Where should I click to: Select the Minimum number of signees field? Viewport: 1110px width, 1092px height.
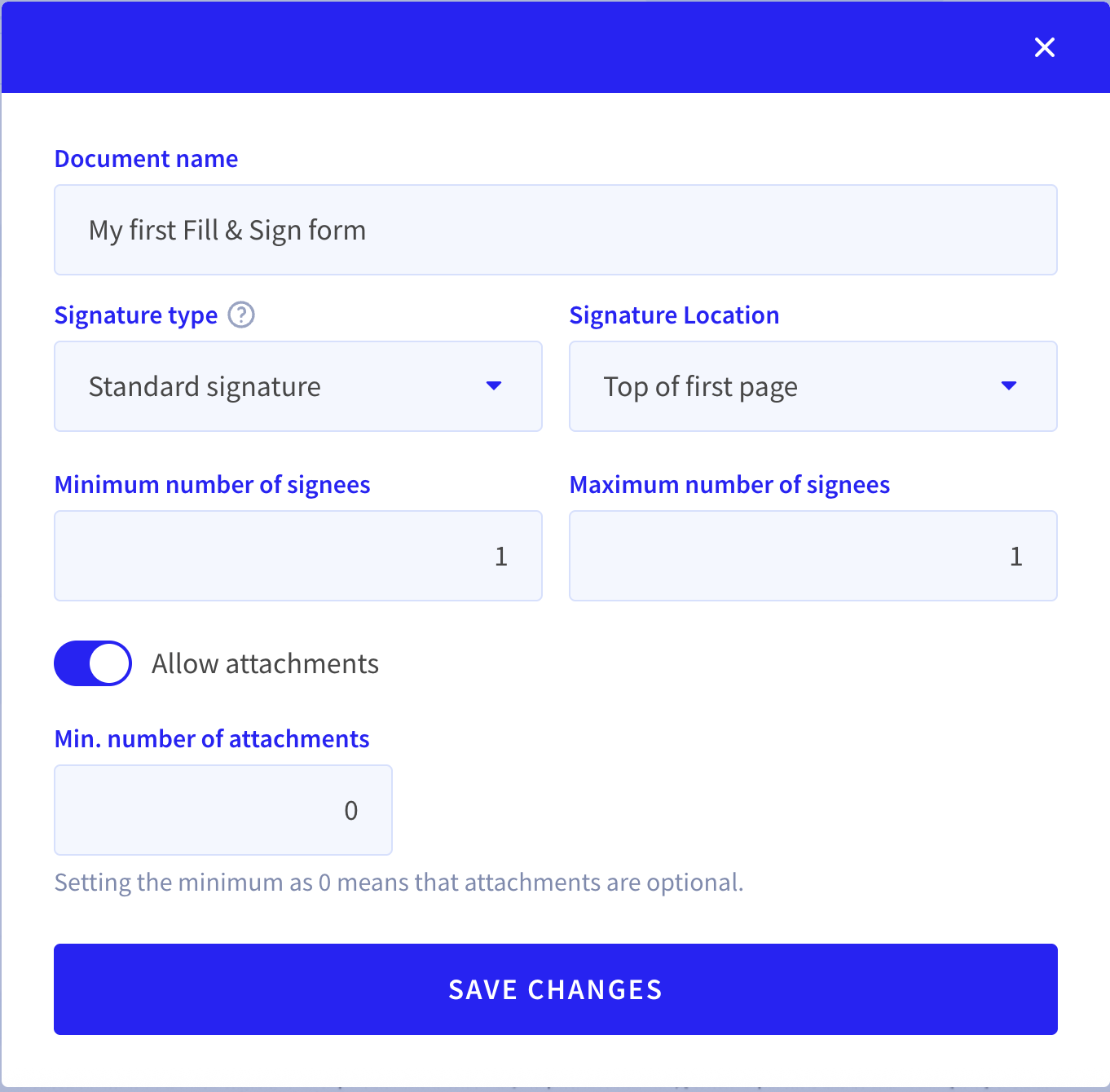click(298, 556)
